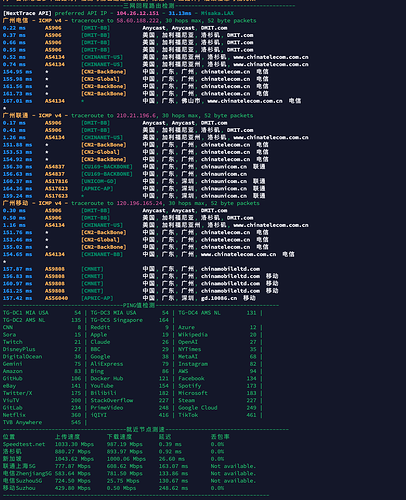Click the AS56040 ASN entry
The image size is (406, 500).
pyautogui.click(x=56, y=298)
